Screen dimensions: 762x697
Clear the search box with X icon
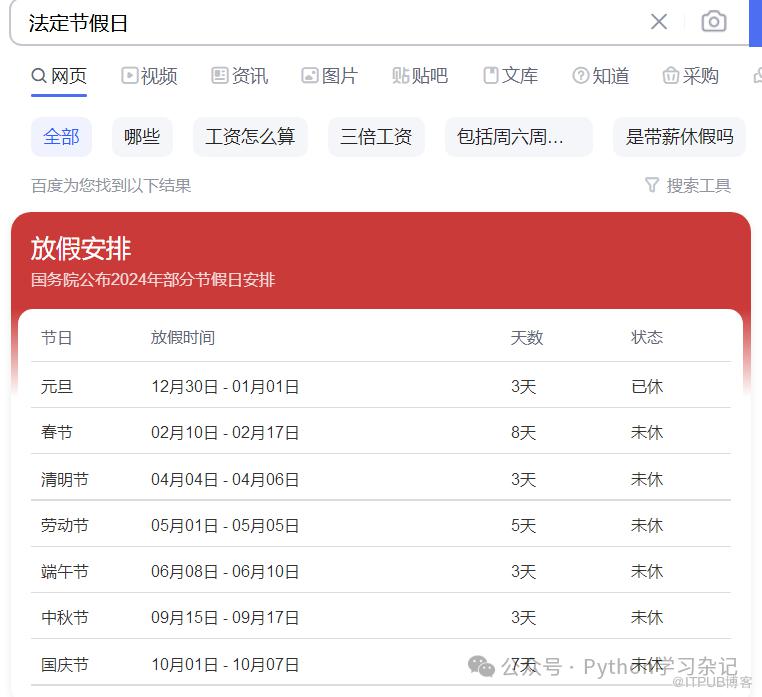[659, 22]
